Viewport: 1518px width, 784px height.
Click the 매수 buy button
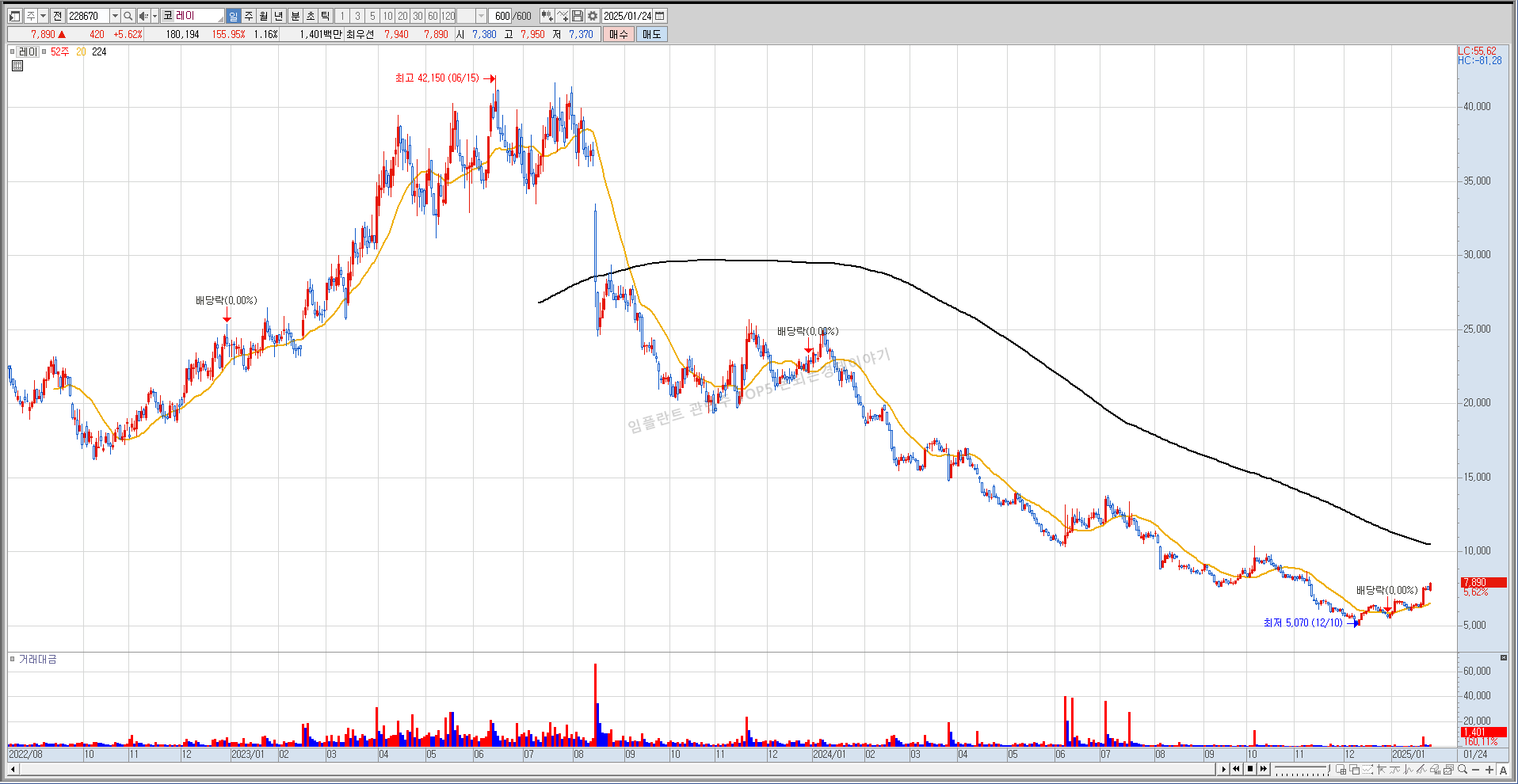pyautogui.click(x=618, y=34)
